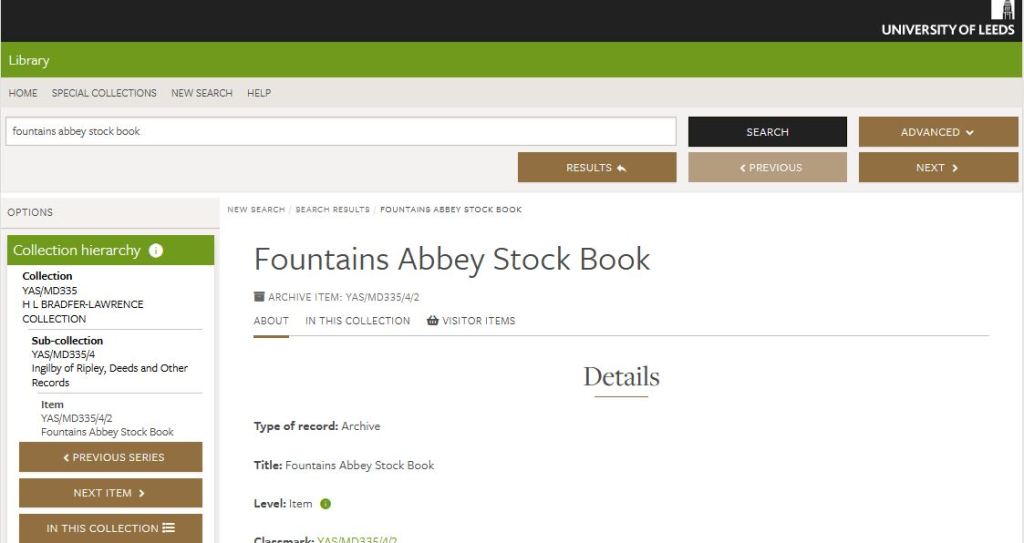Open the Advanced search dropdown
This screenshot has width=1024, height=543.
[x=937, y=132]
